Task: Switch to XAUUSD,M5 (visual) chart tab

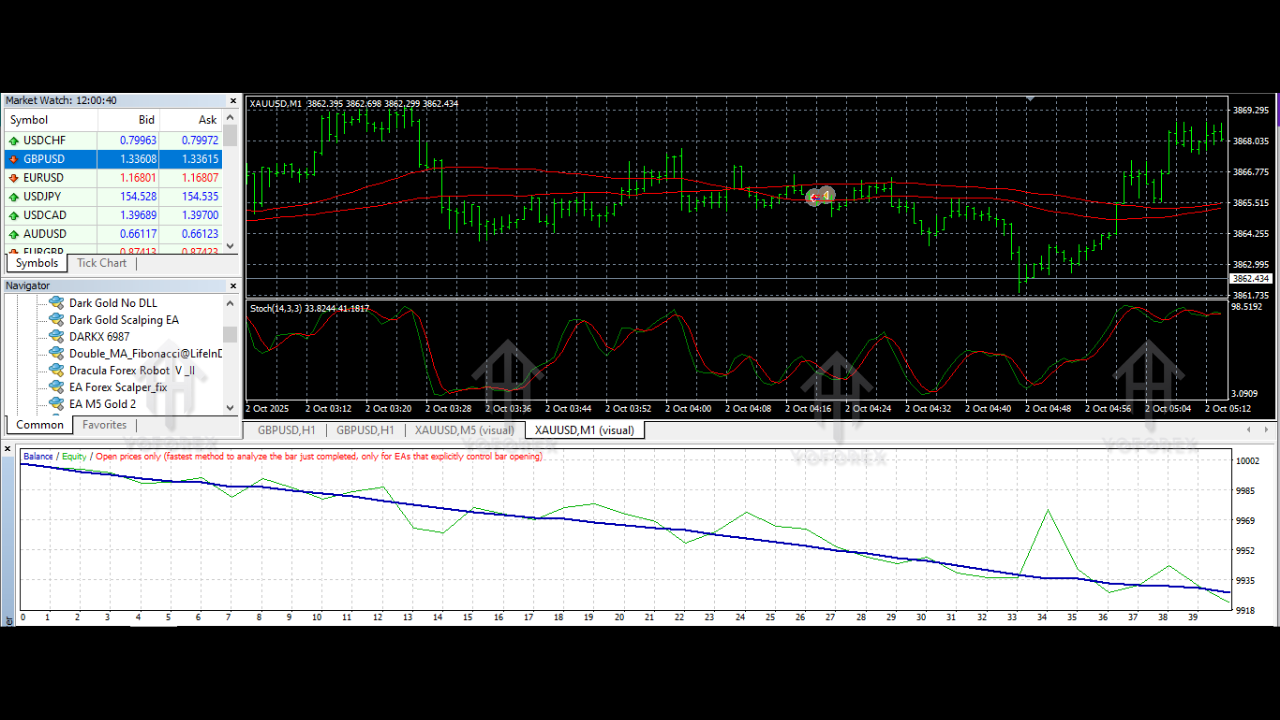Action: point(464,430)
